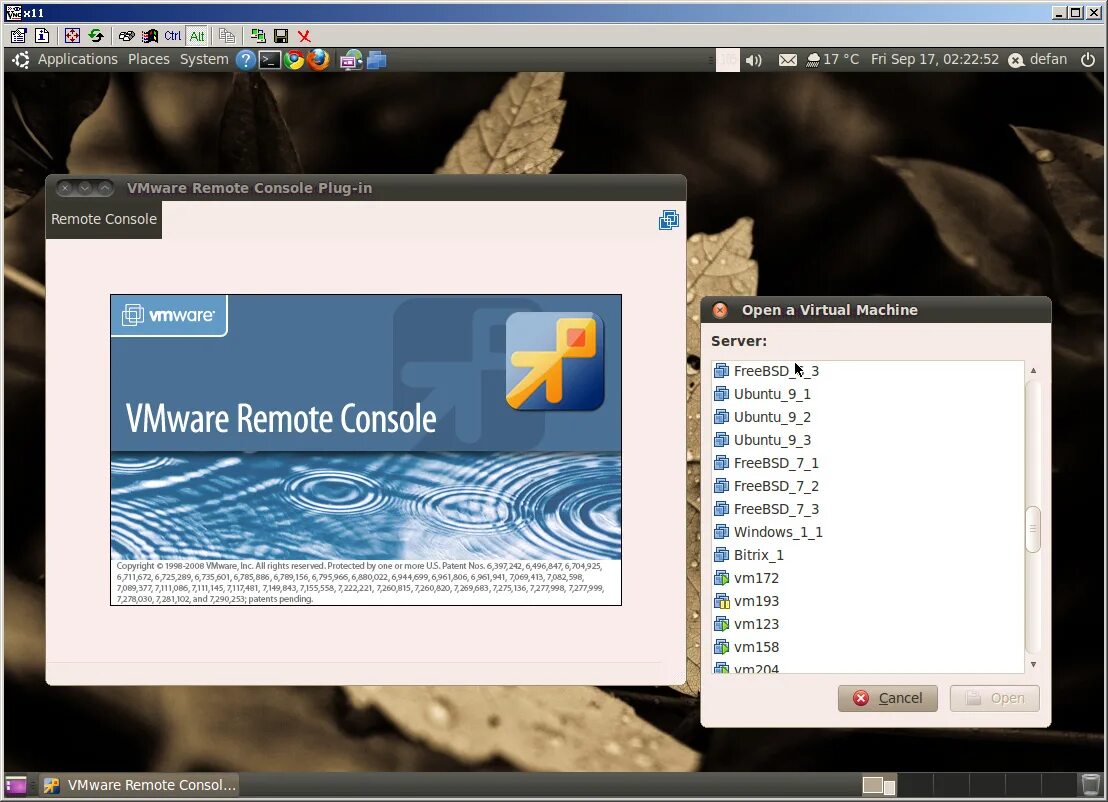Click the VNC clipboard copy icon
Image resolution: width=1108 pixels, height=802 pixels.
[227, 35]
